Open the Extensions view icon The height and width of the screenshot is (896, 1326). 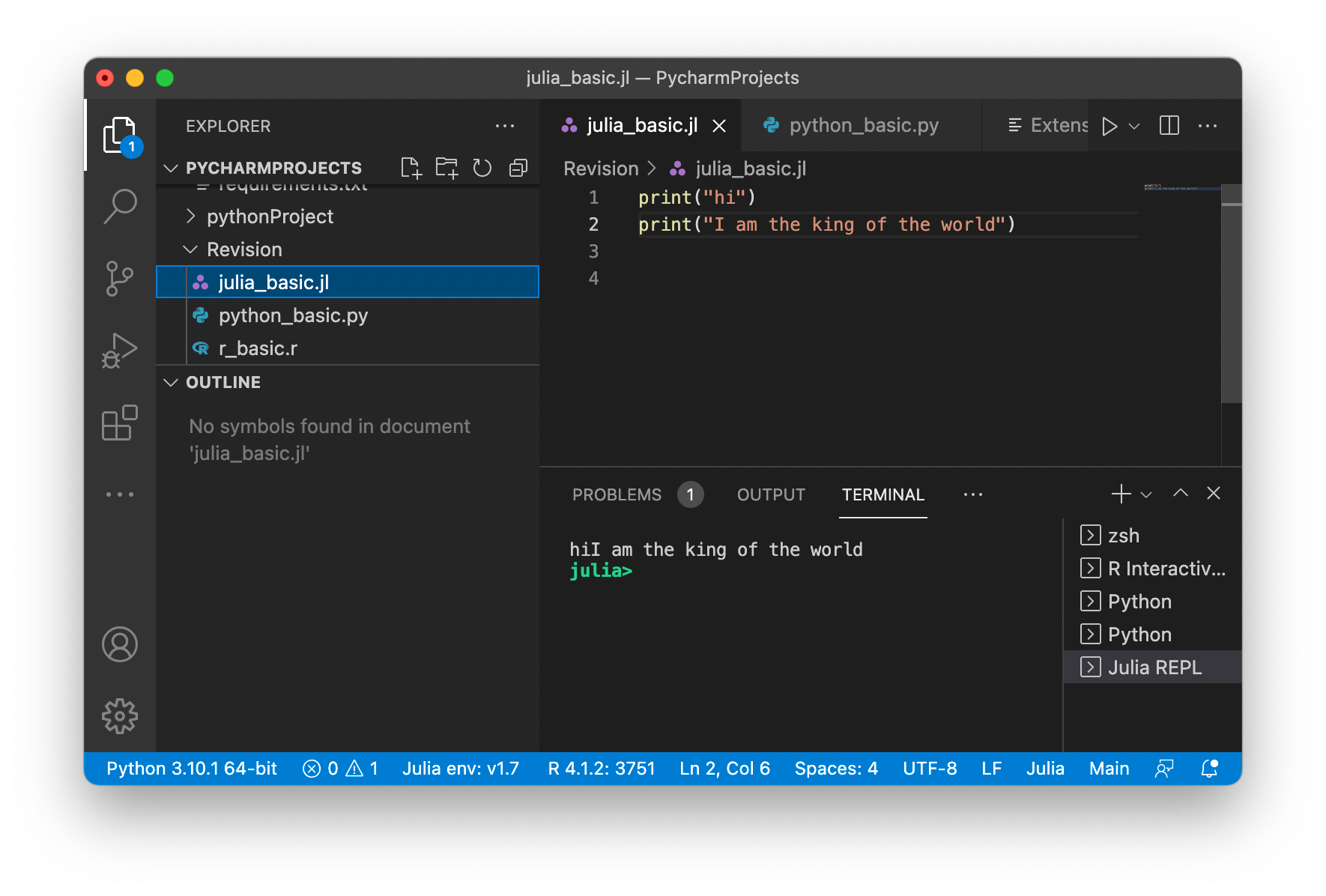point(120,423)
